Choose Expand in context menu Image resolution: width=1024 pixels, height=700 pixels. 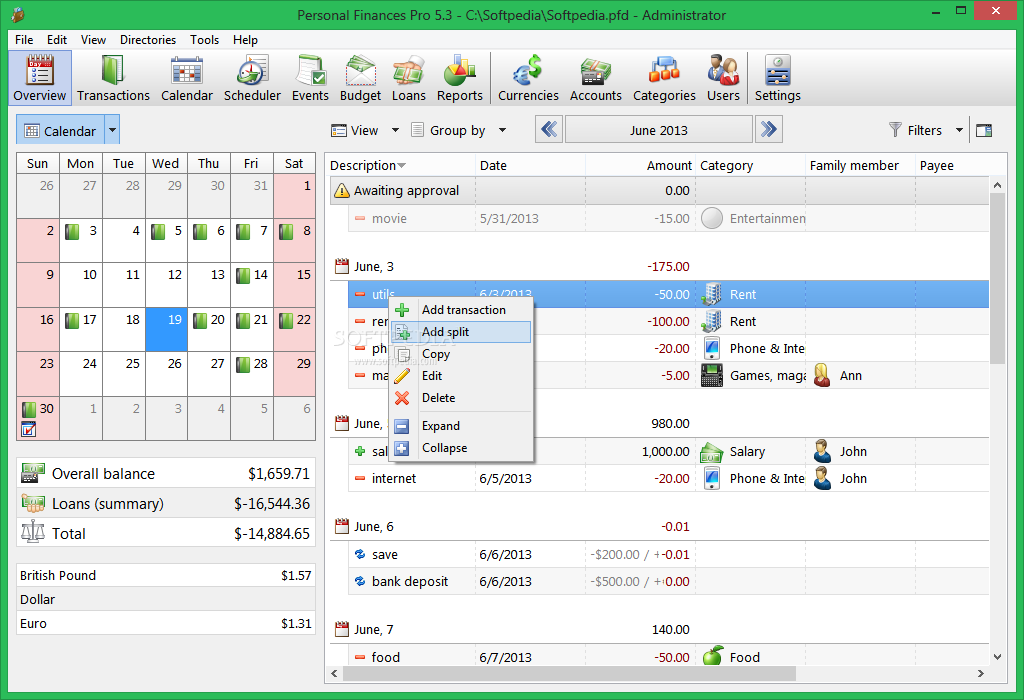click(461, 426)
